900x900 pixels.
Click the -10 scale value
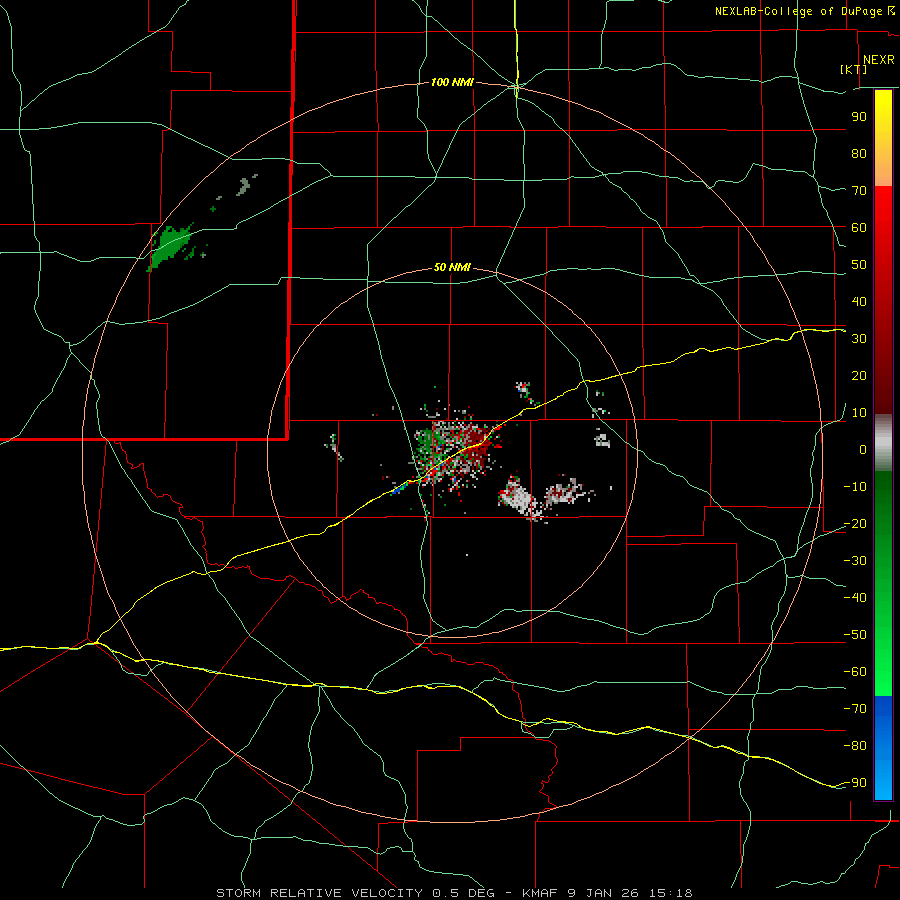(855, 487)
